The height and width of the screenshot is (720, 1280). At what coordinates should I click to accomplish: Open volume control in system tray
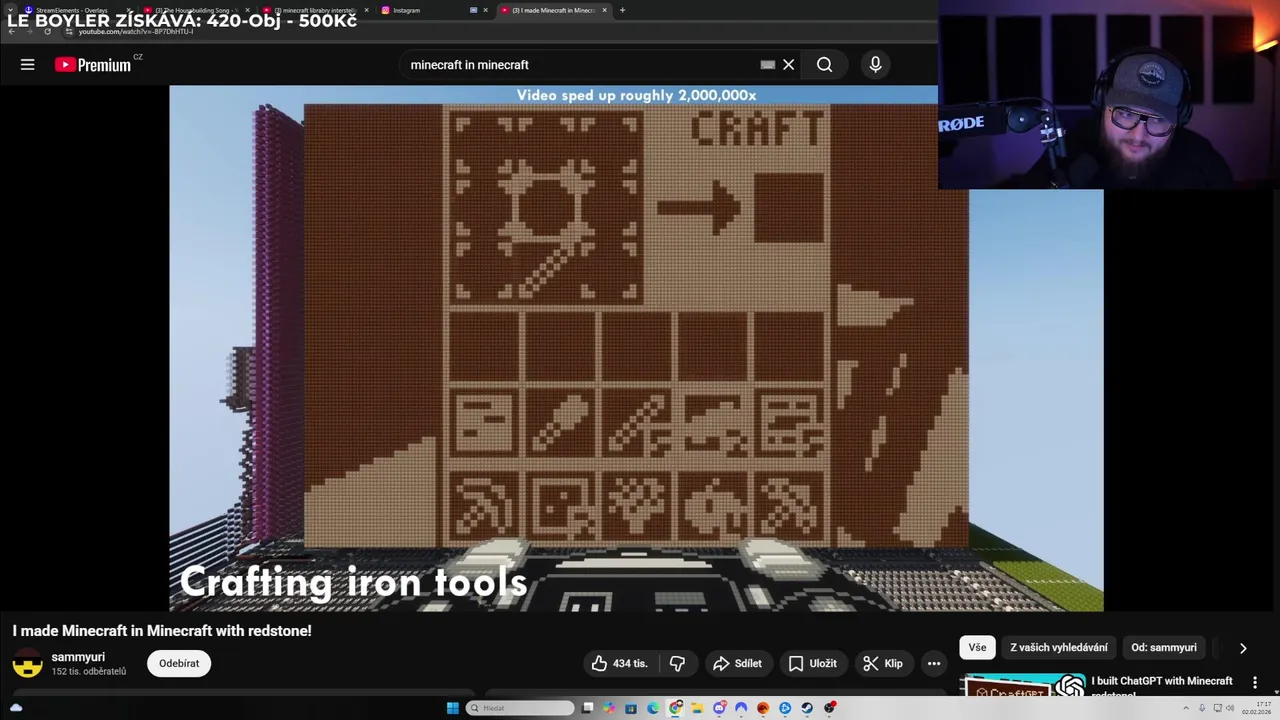(1230, 708)
